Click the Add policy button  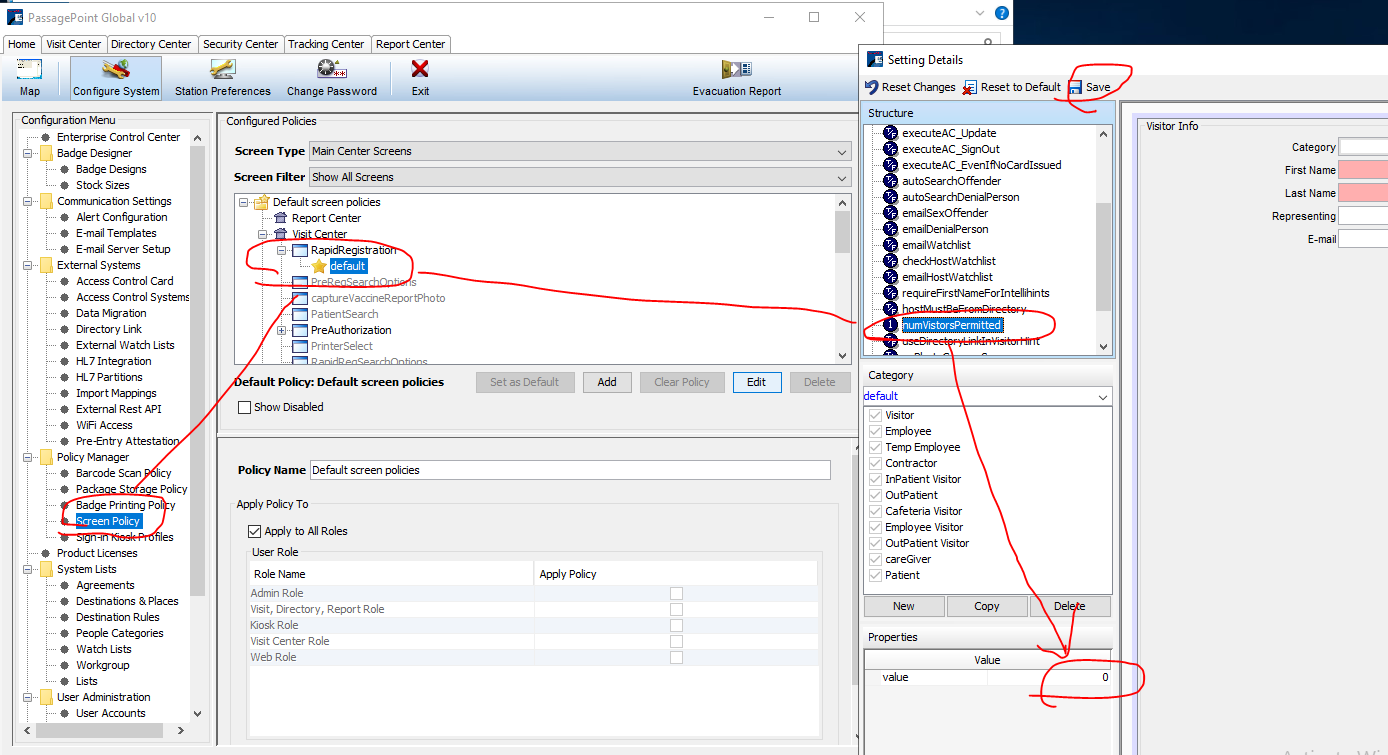click(x=607, y=382)
